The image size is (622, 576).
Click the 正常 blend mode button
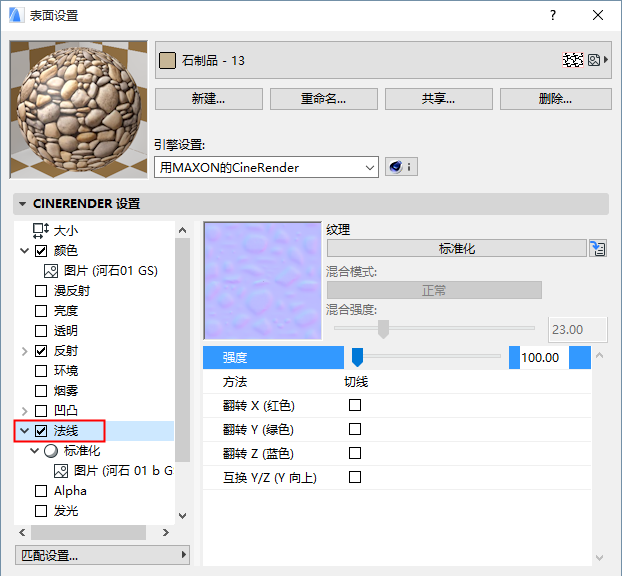[x=434, y=290]
